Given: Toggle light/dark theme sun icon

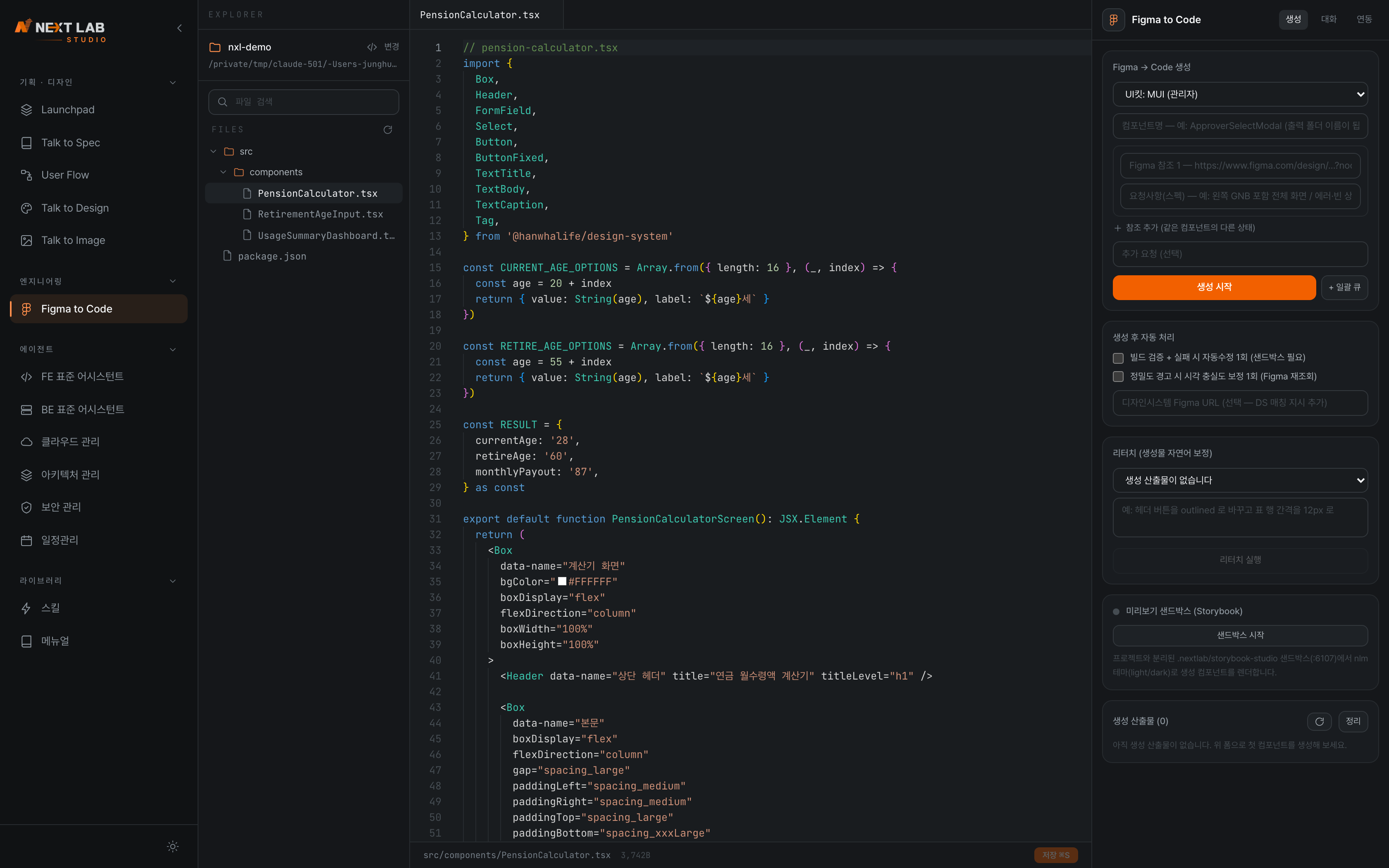Looking at the screenshot, I should pos(173,846).
